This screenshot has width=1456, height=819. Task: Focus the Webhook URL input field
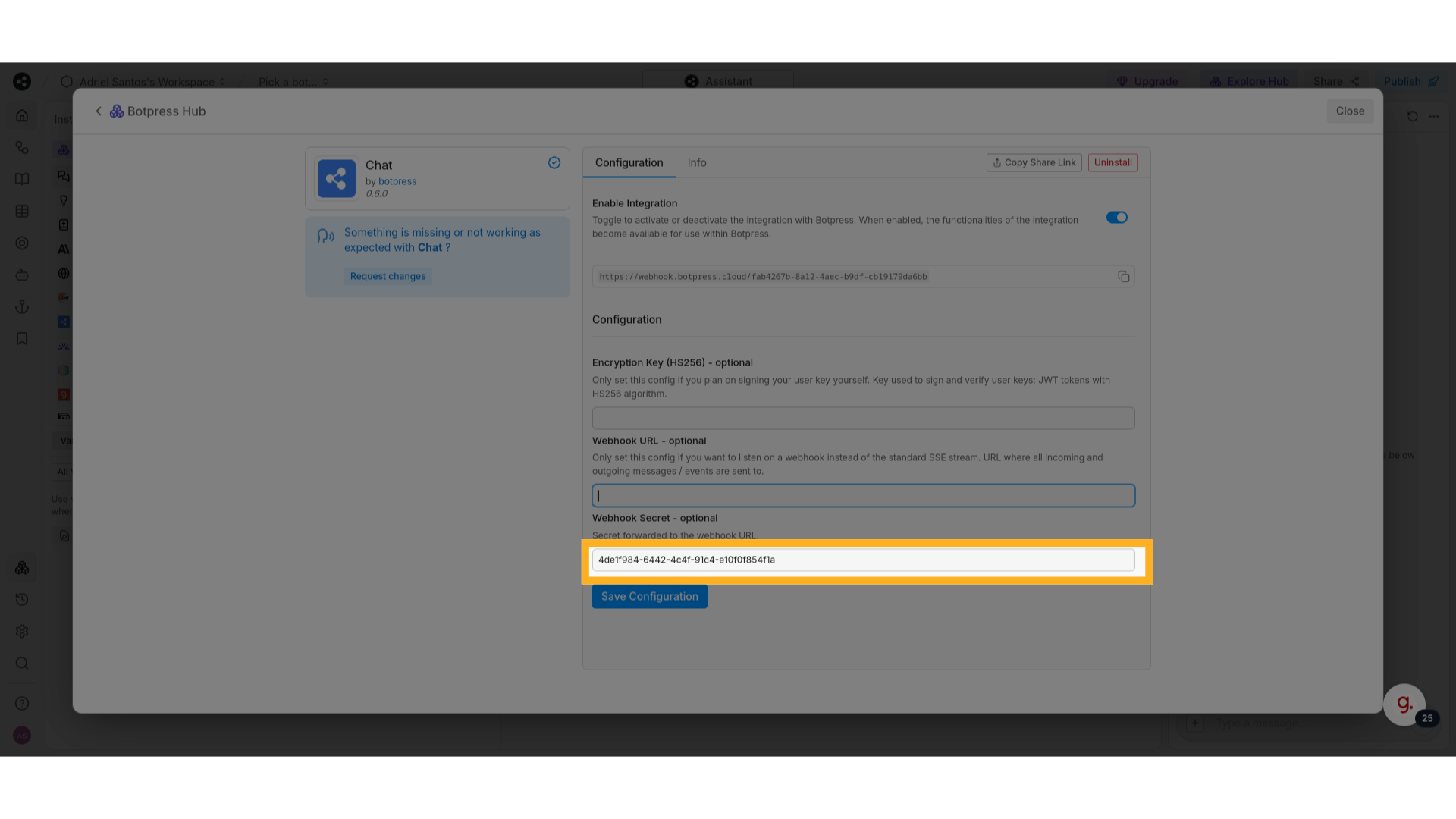tap(863, 495)
